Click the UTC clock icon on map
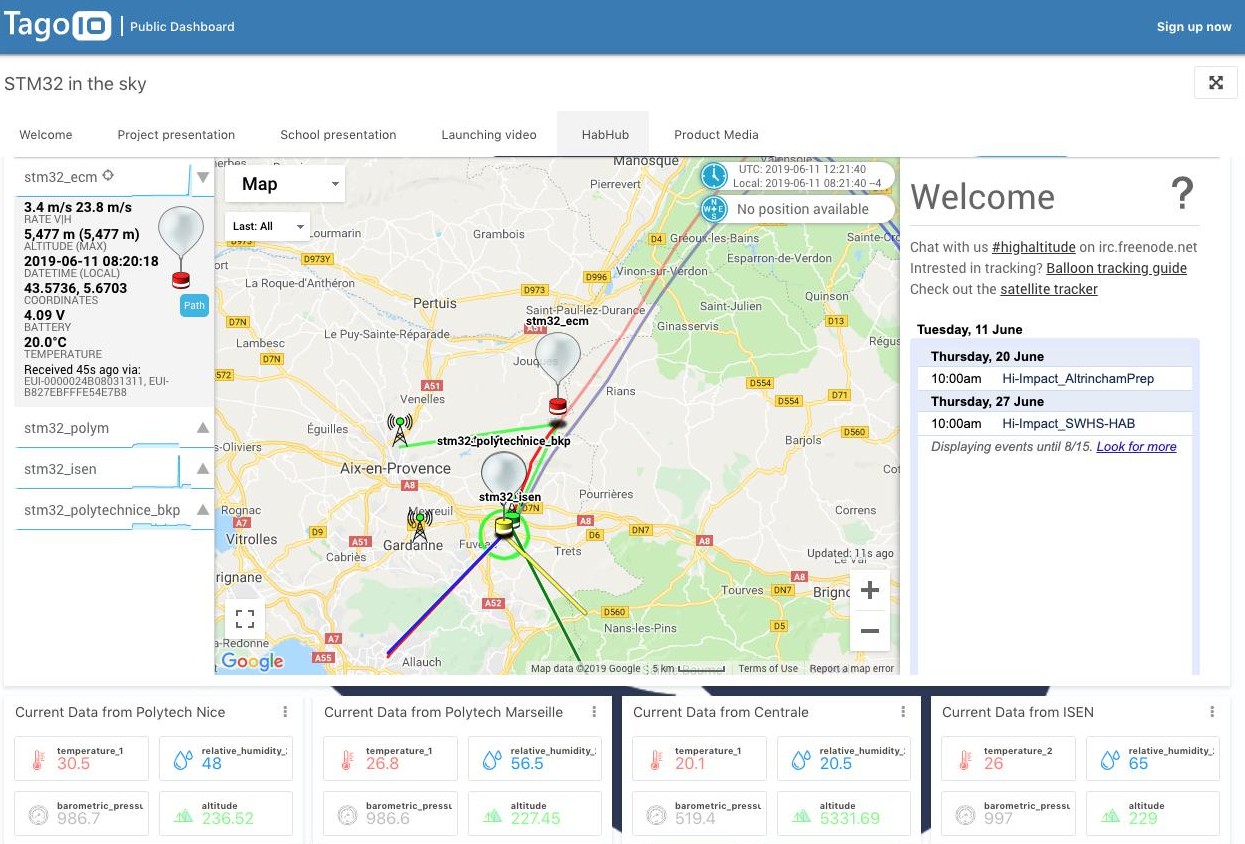The height and width of the screenshot is (844, 1245). tap(714, 176)
